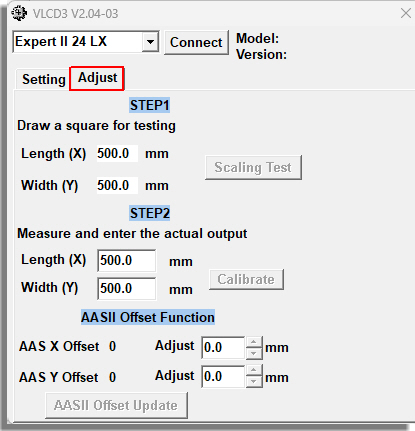Viewport: 415px width, 431px height.
Task: Click STEP1 Width (Y) value field
Action: click(x=117, y=185)
